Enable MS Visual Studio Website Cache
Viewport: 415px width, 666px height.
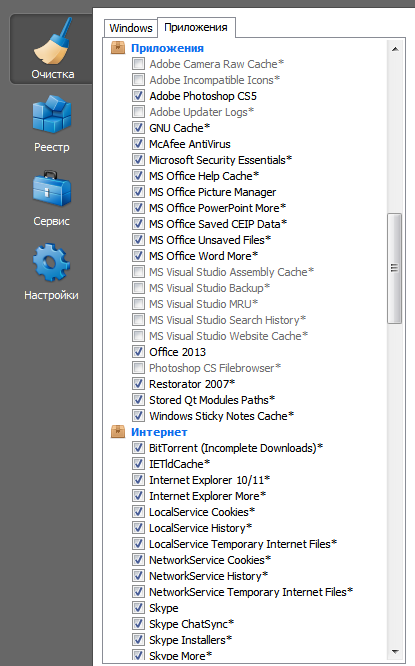click(x=138, y=336)
